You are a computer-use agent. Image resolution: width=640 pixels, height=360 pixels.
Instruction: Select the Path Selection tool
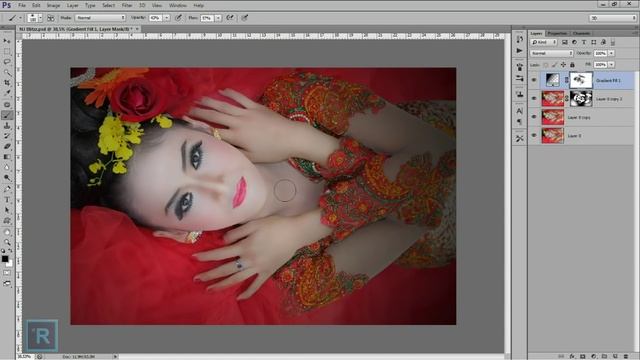(7, 210)
